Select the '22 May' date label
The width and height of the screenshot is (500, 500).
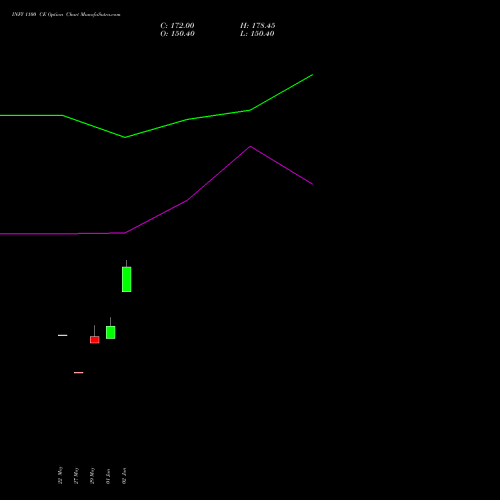60,475
